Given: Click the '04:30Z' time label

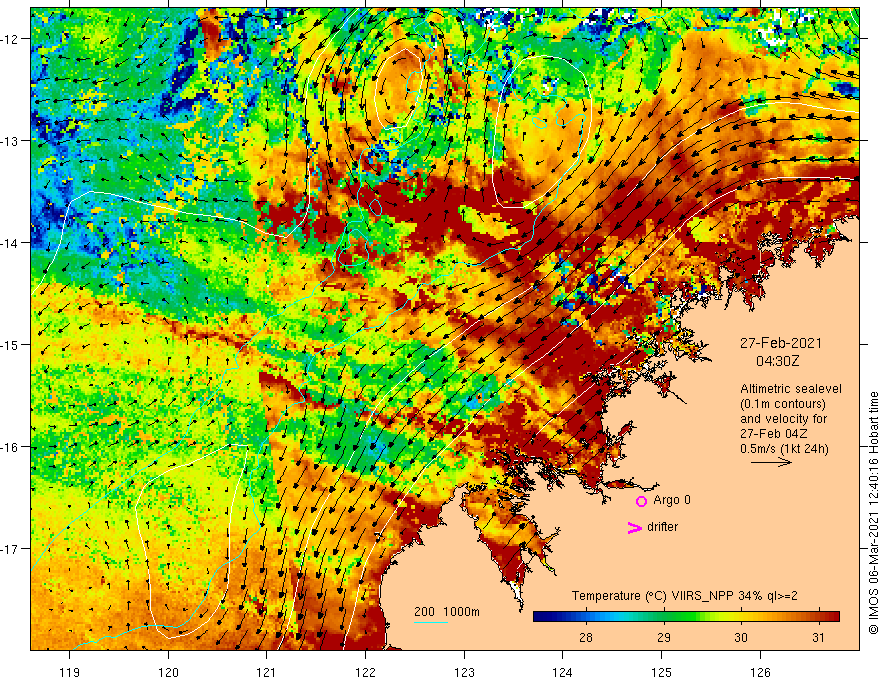Looking at the screenshot, I should tap(777, 361).
